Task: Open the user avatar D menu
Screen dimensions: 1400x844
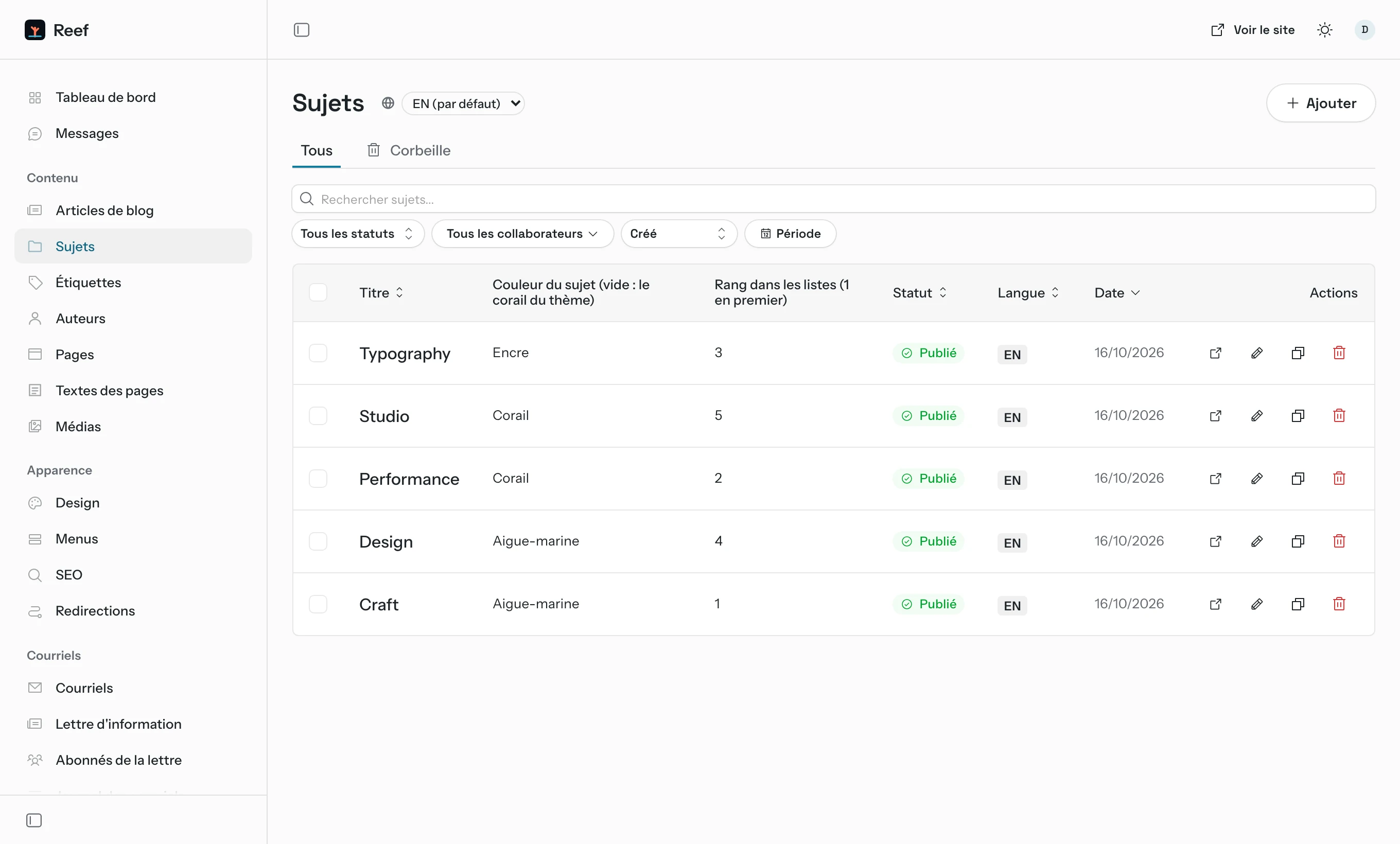Action: click(1364, 29)
